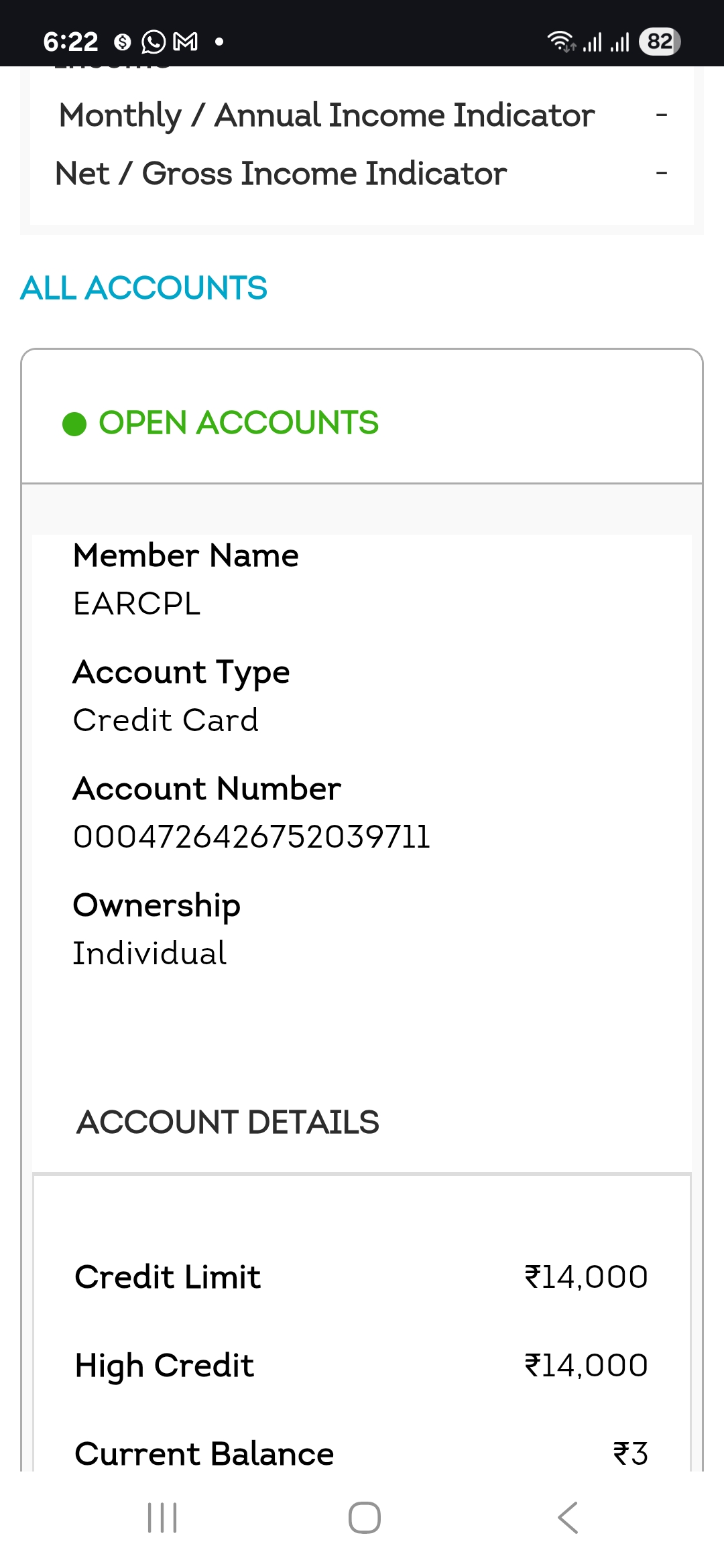The image size is (724, 1568).
Task: Tap the Ownership value Individual
Action: [149, 953]
